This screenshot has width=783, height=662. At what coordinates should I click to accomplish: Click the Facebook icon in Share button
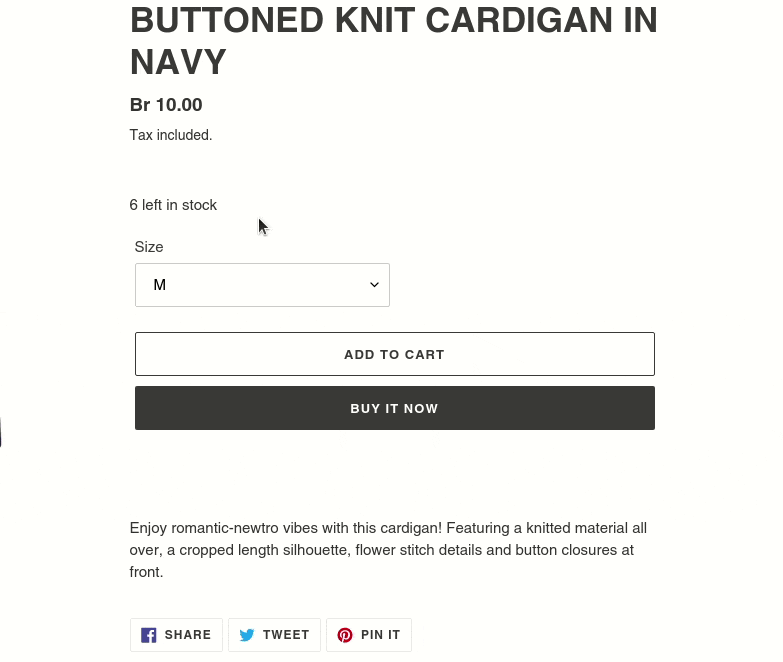tap(149, 635)
